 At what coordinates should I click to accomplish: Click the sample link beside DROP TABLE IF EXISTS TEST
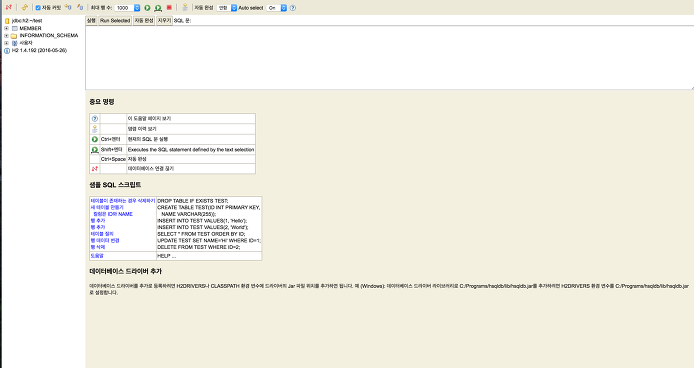pyautogui.click(x=123, y=201)
